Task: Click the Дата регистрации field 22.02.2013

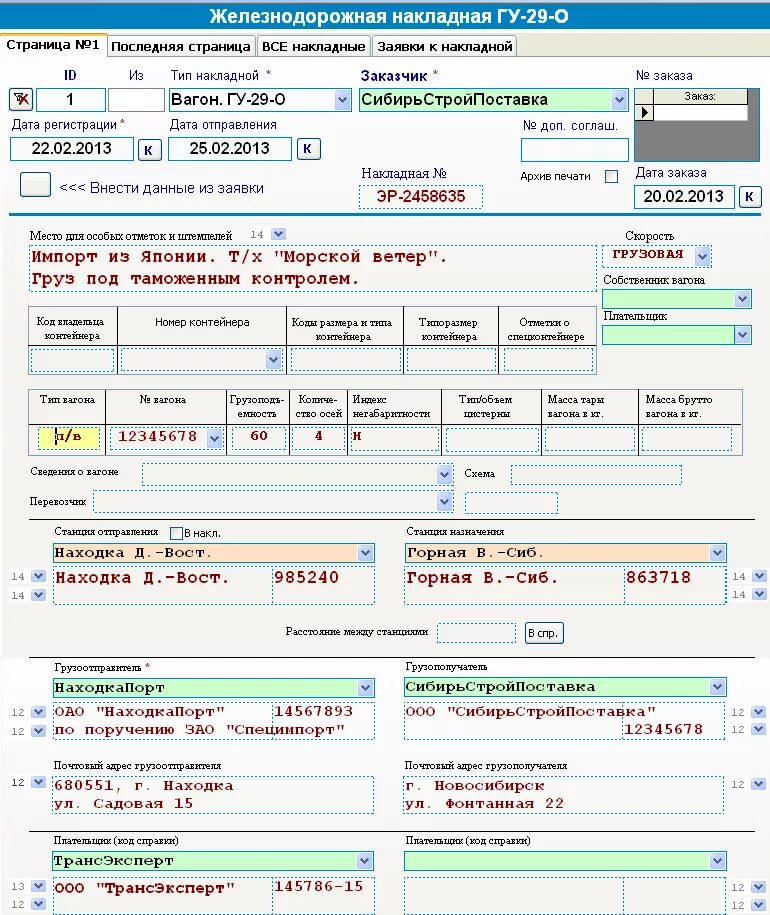Action: coord(72,149)
